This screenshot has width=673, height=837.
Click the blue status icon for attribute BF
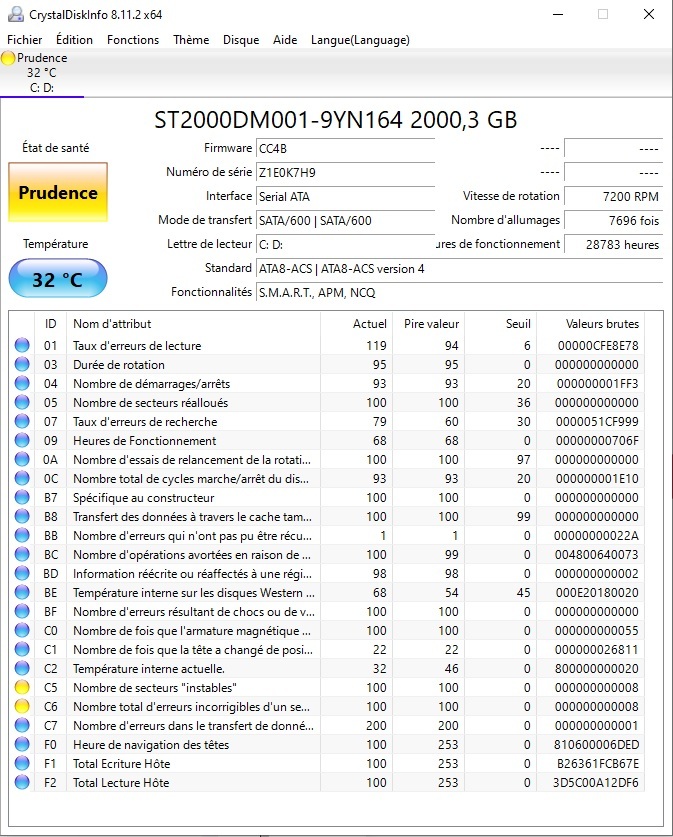click(x=22, y=612)
